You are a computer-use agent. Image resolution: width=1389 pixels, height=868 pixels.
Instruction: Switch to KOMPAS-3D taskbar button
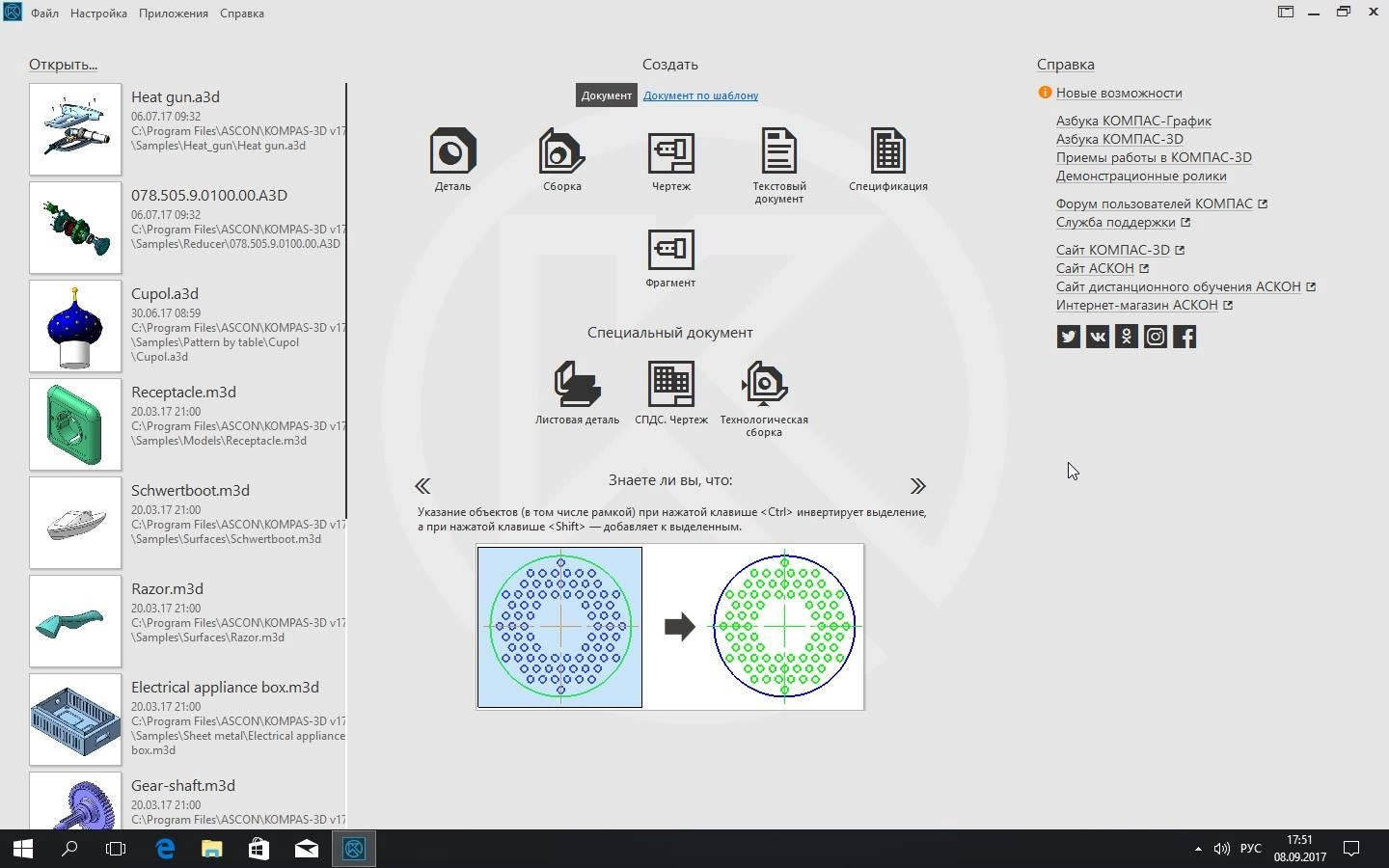pyautogui.click(x=354, y=849)
